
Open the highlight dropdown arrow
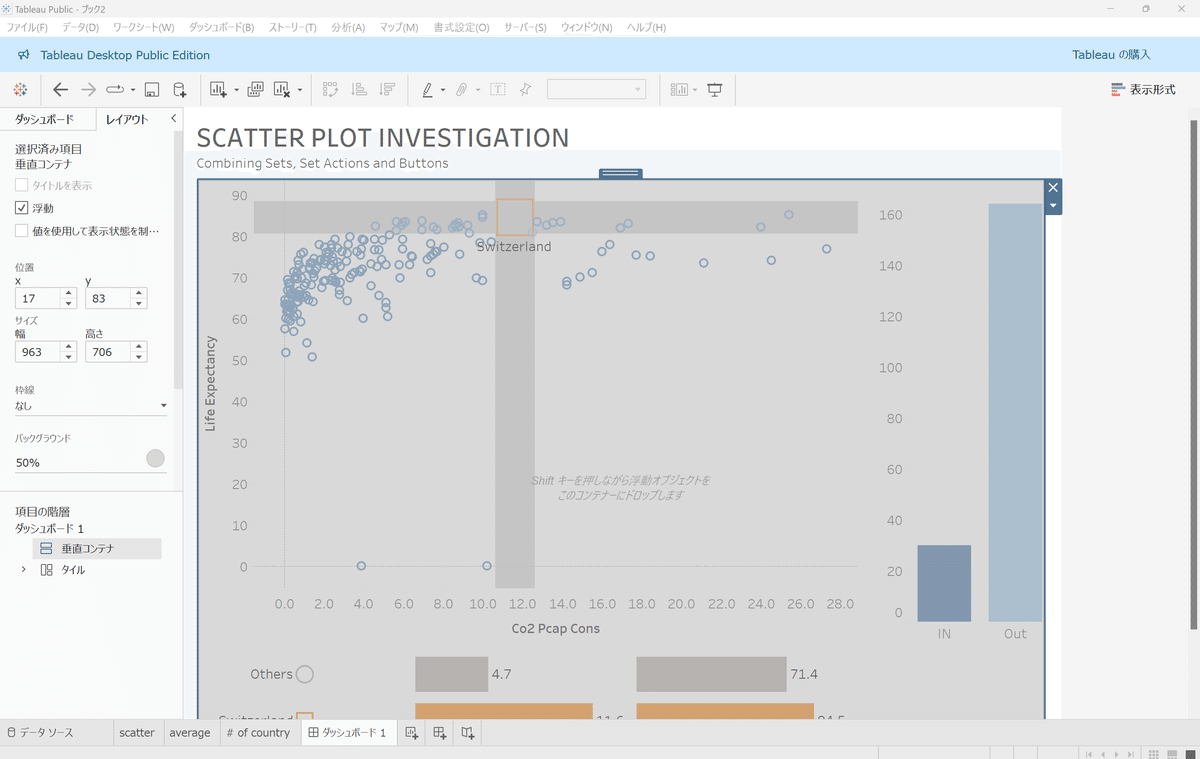(443, 90)
